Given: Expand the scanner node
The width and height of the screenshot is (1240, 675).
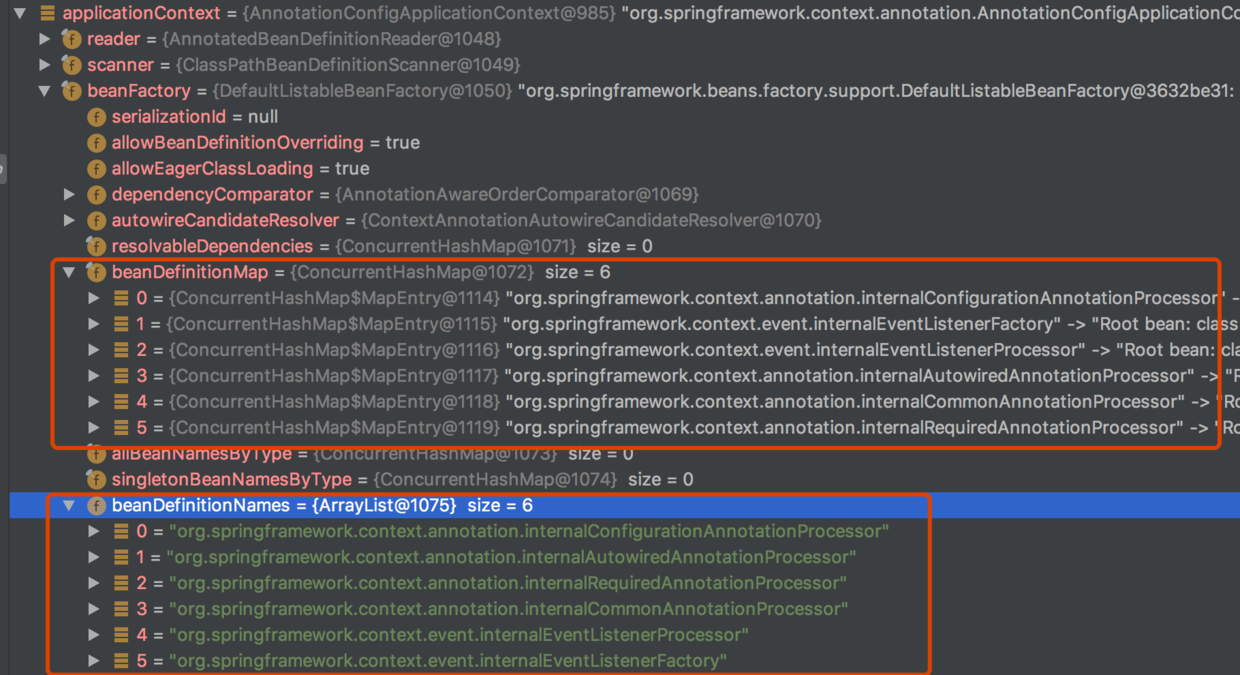Looking at the screenshot, I should [44, 65].
